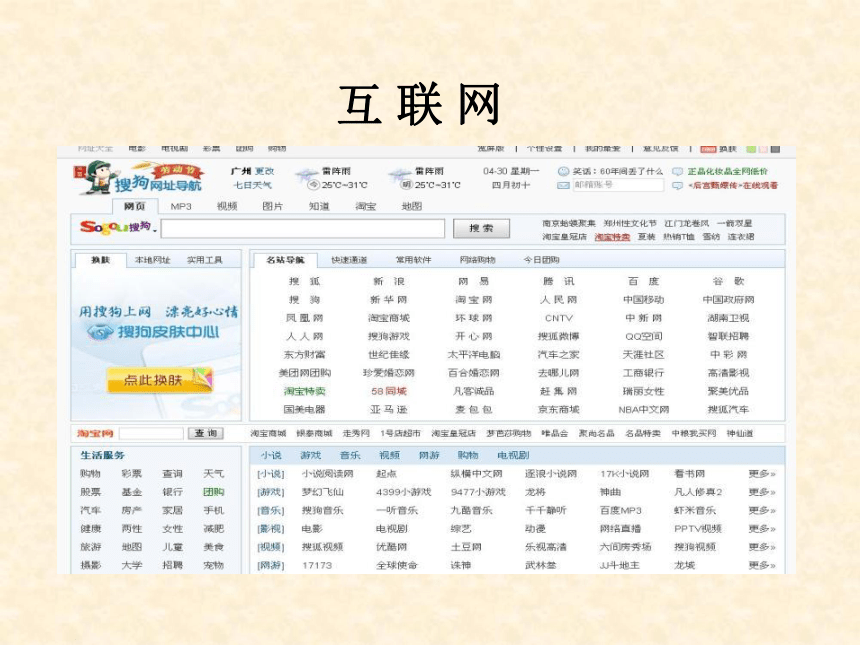Click the blue eye icon beside 搜狗皮肤中心

click(100, 332)
